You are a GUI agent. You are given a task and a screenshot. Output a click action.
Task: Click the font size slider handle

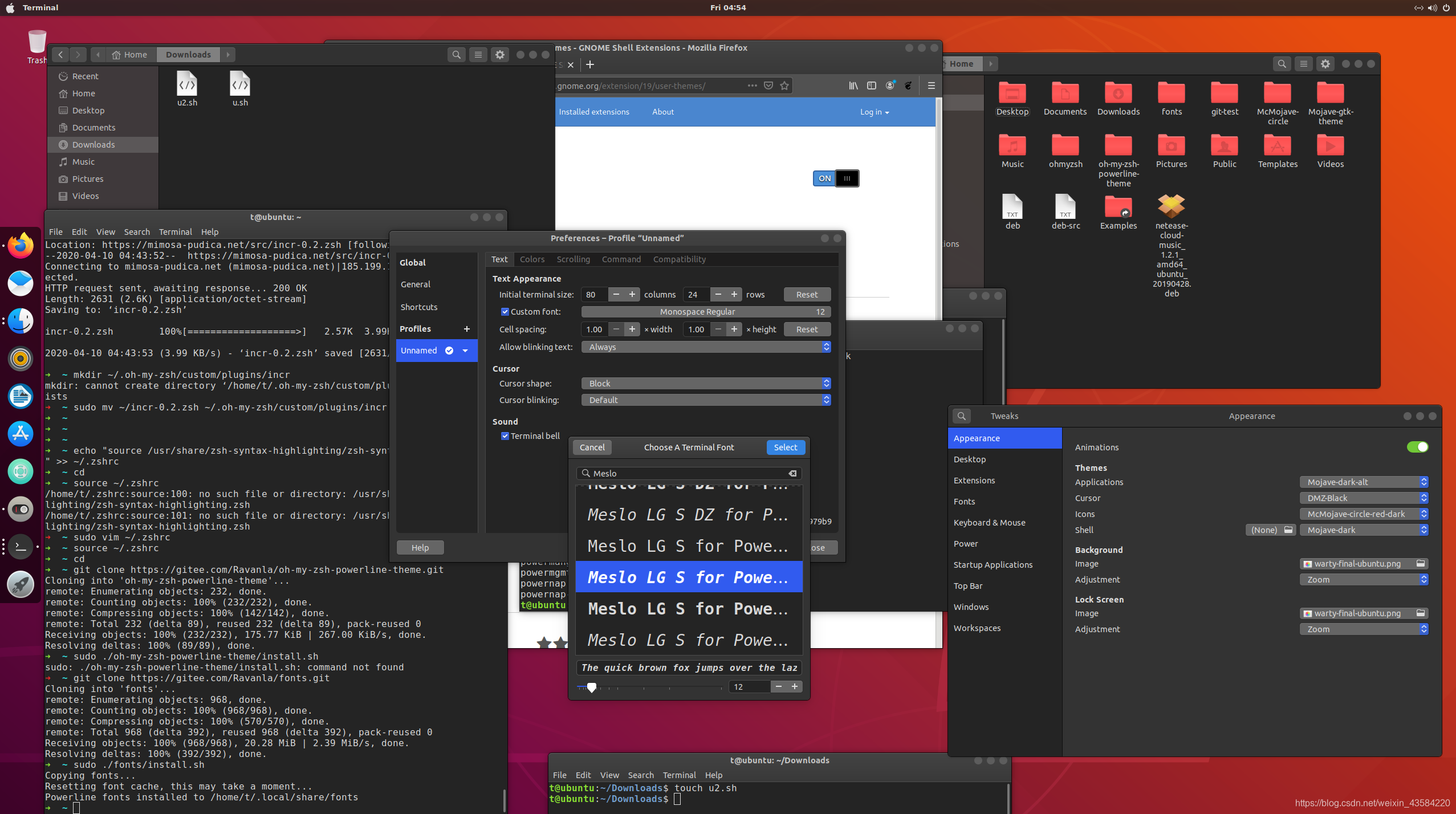tap(592, 687)
